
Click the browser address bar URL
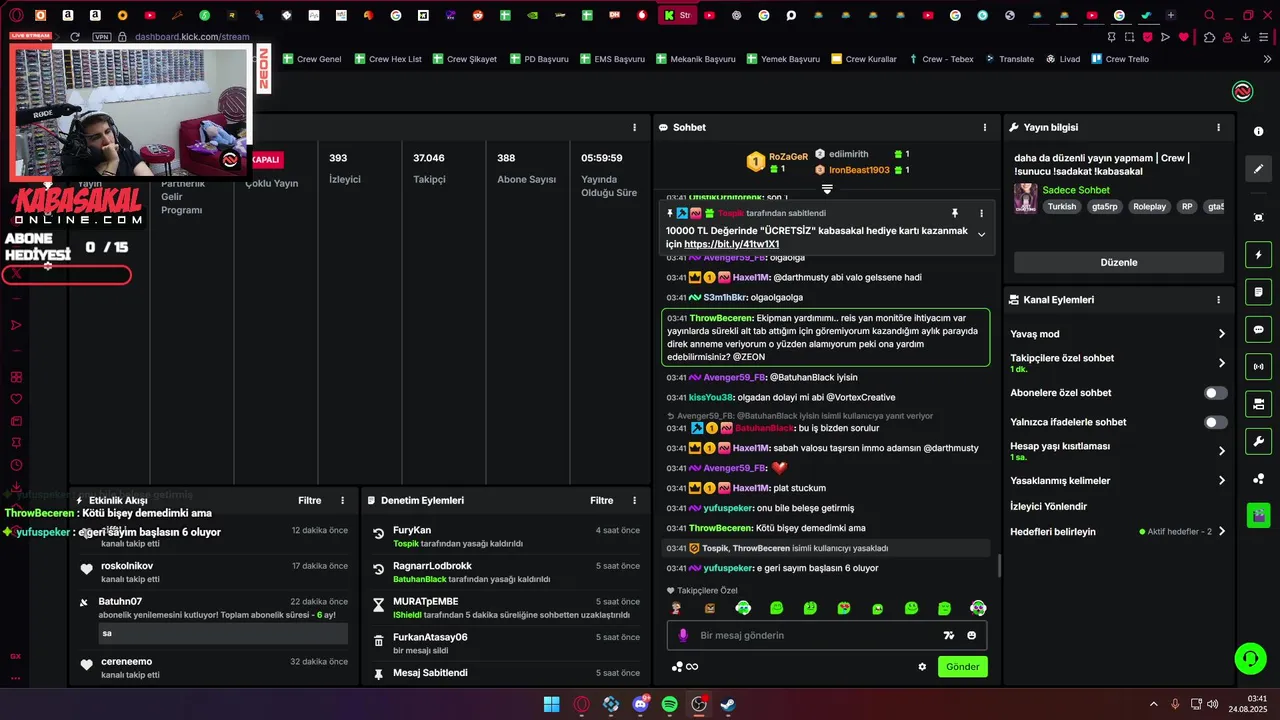[x=192, y=37]
